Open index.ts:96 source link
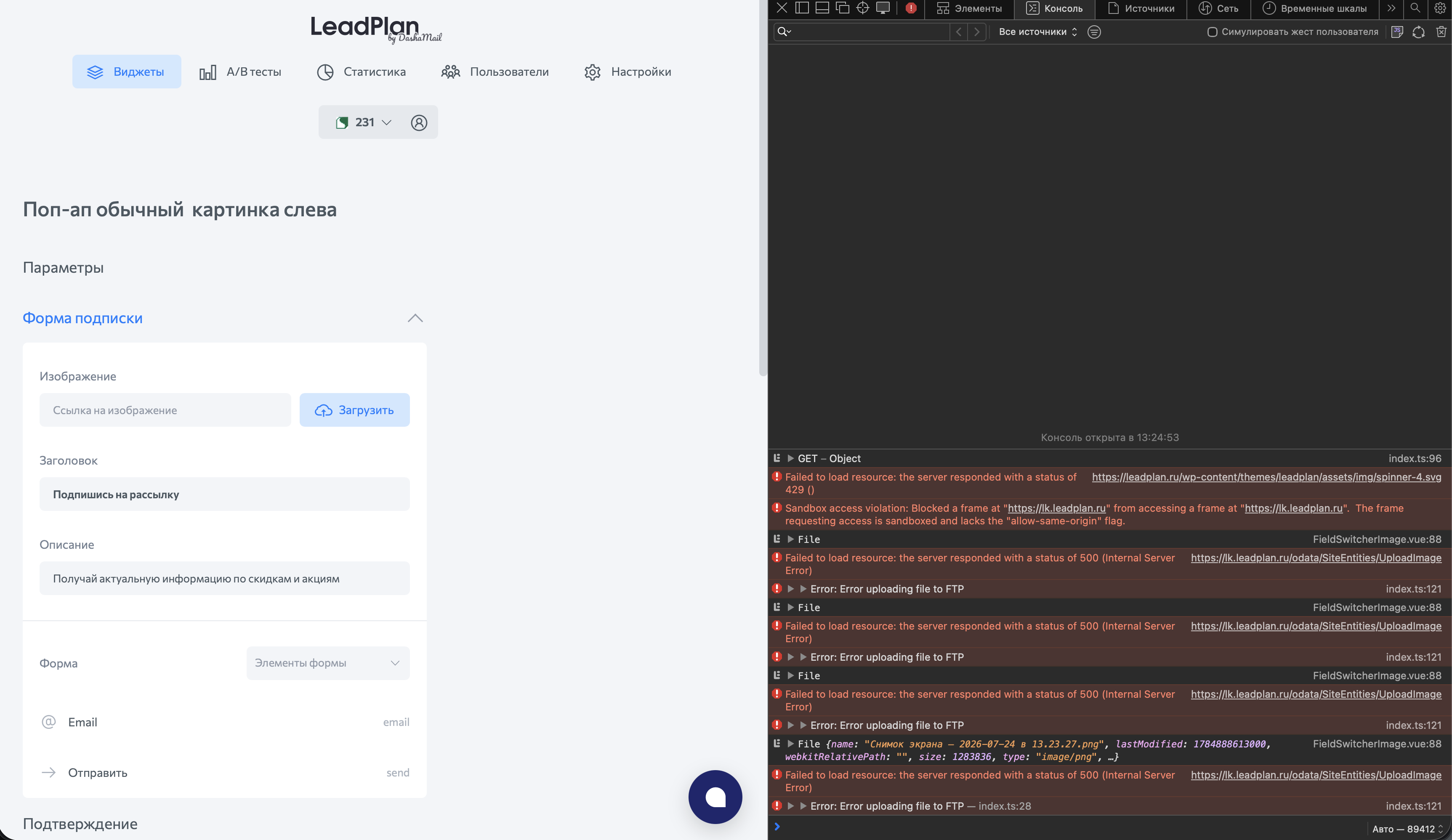1452x840 pixels. [1415, 459]
